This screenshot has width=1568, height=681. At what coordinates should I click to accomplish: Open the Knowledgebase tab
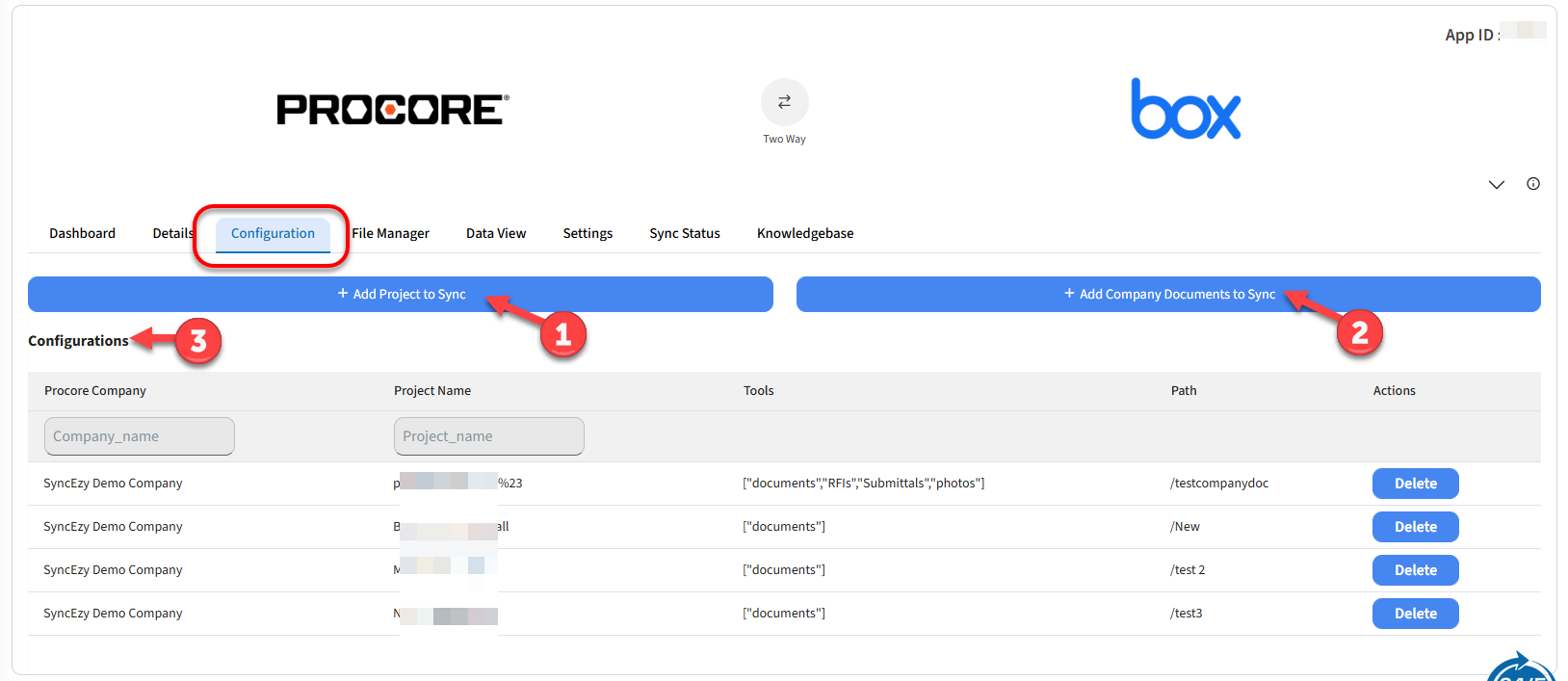point(805,233)
